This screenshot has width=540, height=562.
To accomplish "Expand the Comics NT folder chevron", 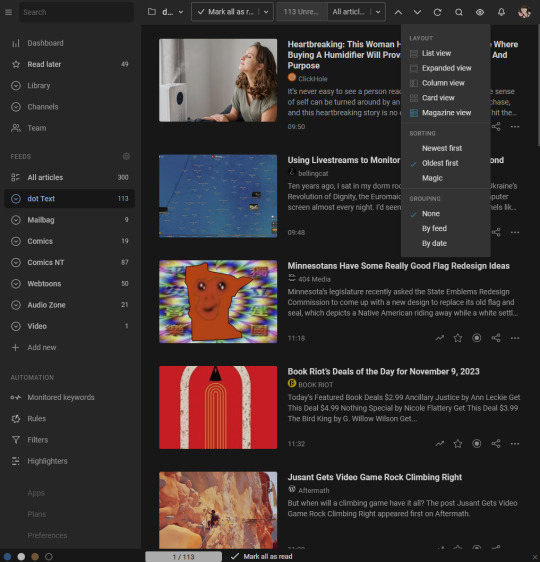I will click(16, 262).
